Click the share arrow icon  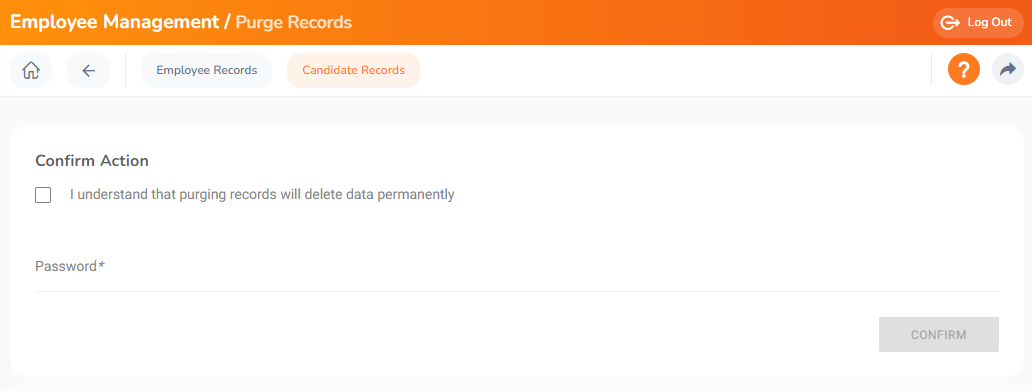[x=1008, y=70]
